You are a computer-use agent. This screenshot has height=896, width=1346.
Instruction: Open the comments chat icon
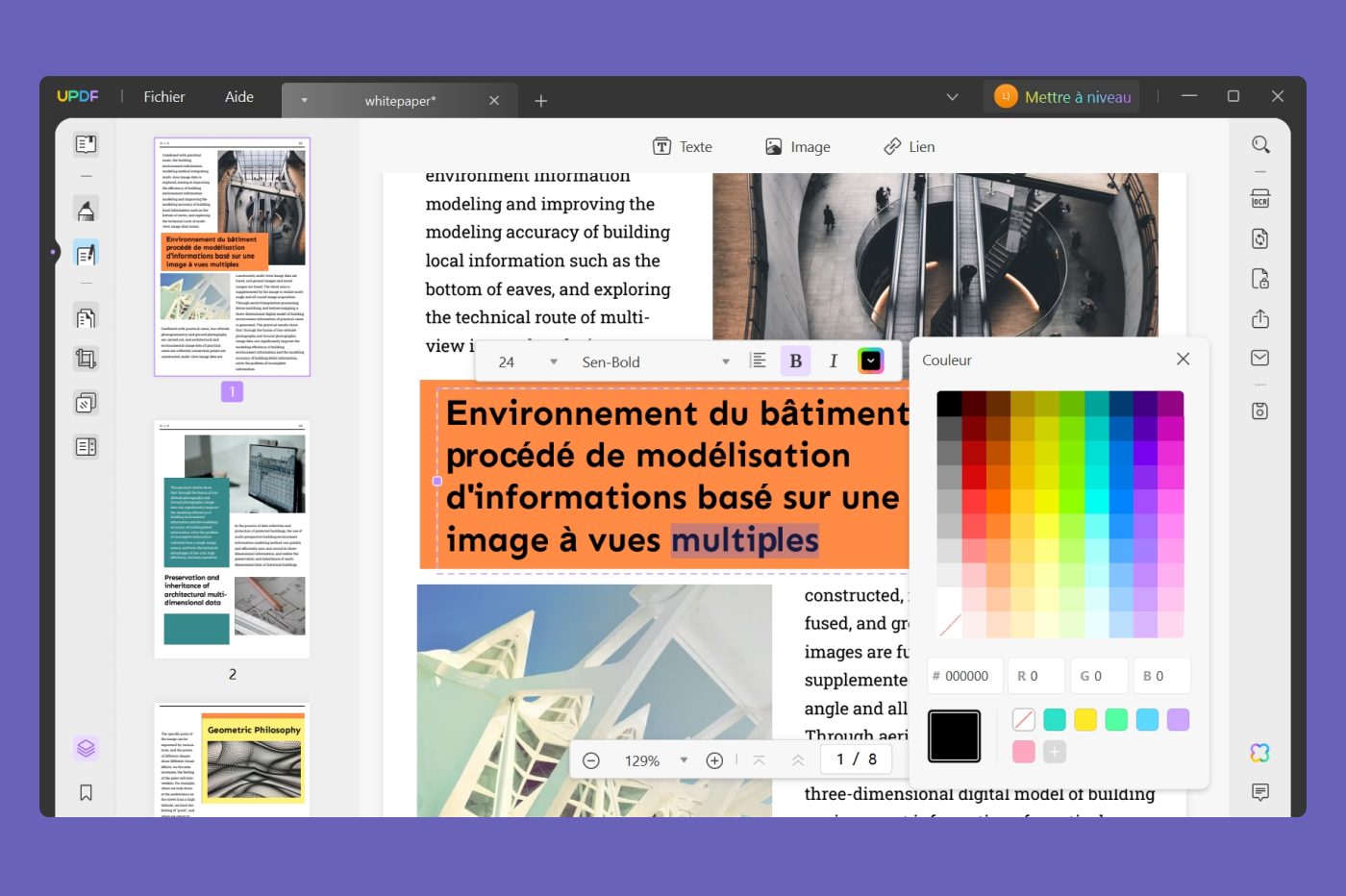[x=1260, y=792]
